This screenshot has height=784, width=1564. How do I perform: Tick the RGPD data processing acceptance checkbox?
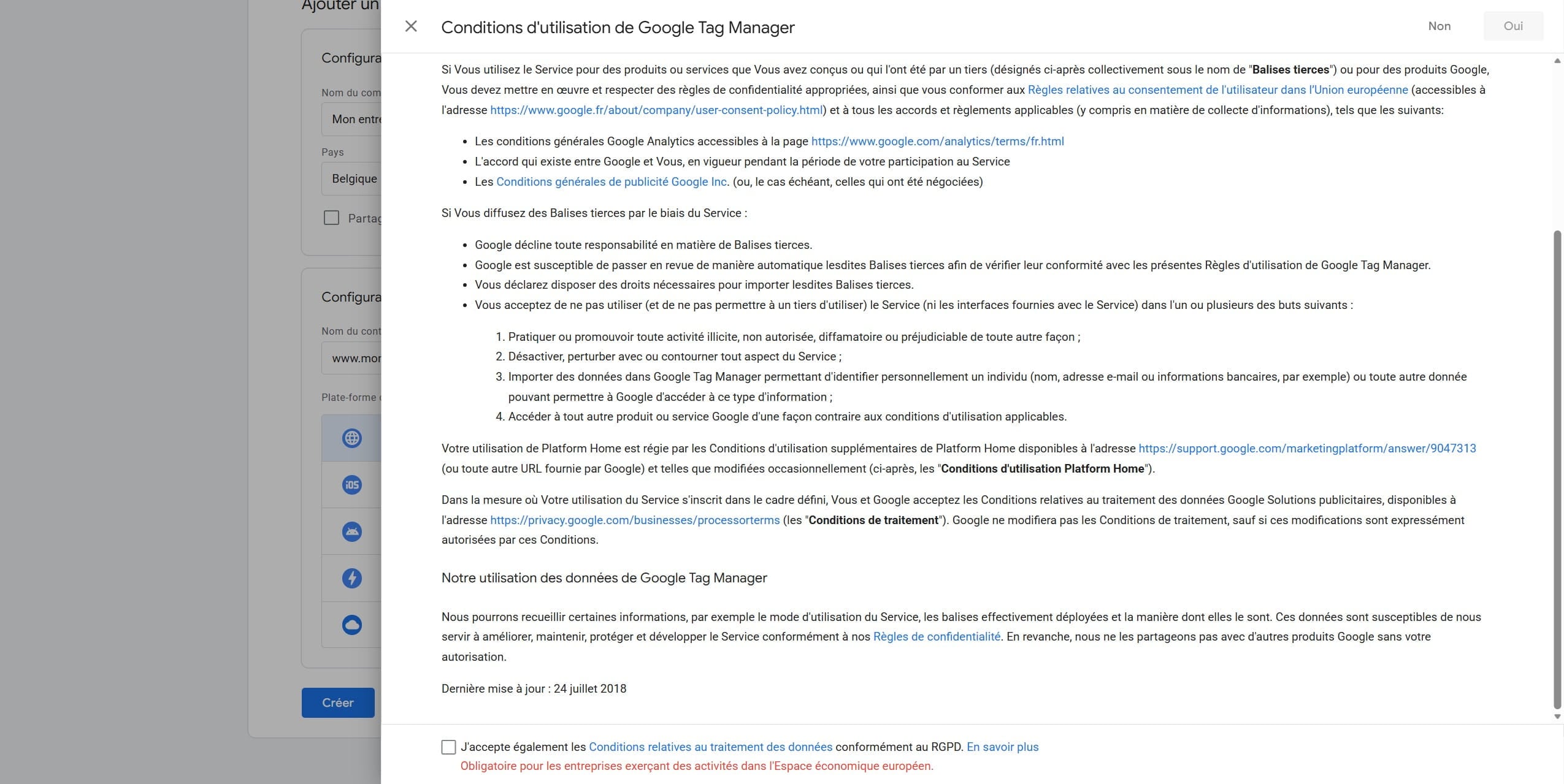click(448, 747)
